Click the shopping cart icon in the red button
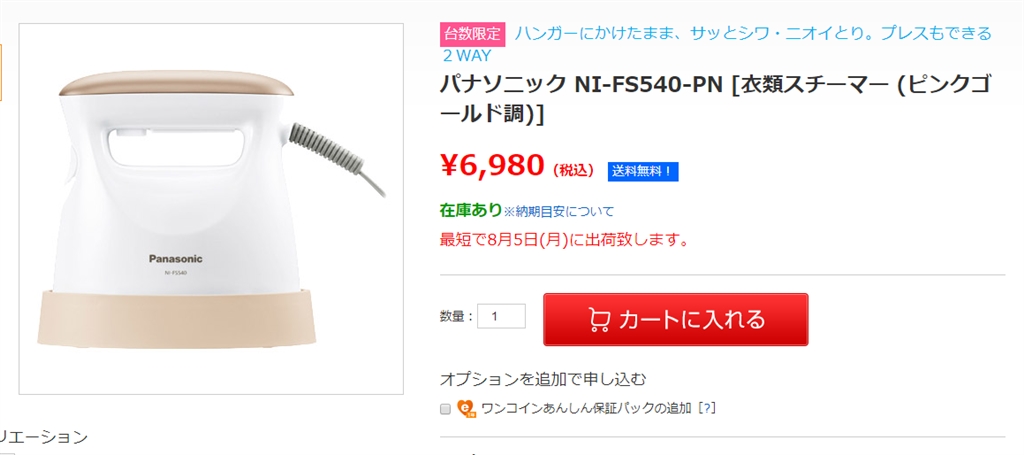The image size is (1024, 455). (x=599, y=320)
